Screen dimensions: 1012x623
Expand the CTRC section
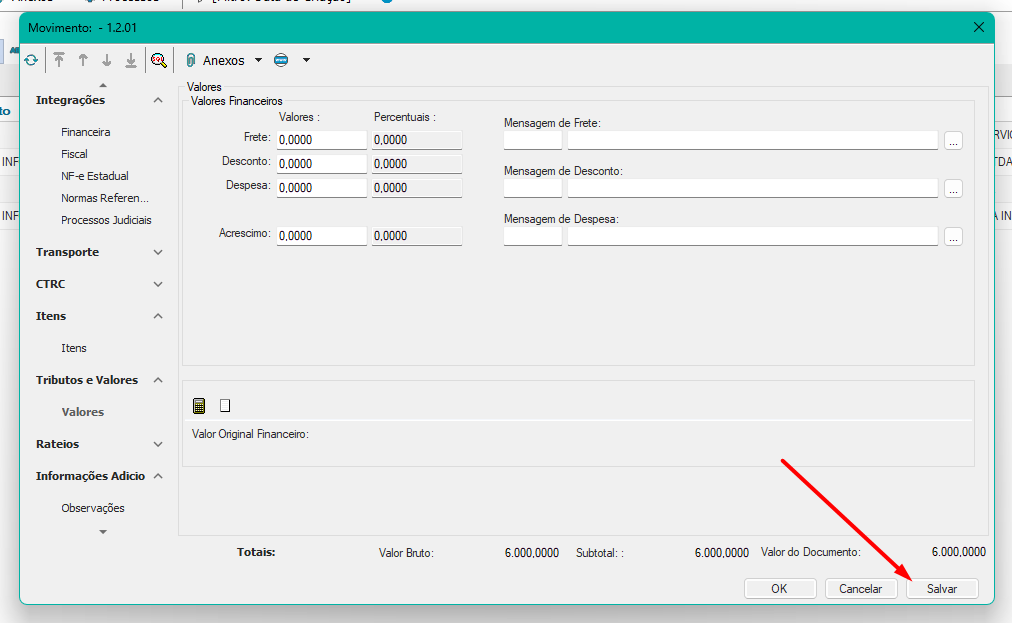158,284
